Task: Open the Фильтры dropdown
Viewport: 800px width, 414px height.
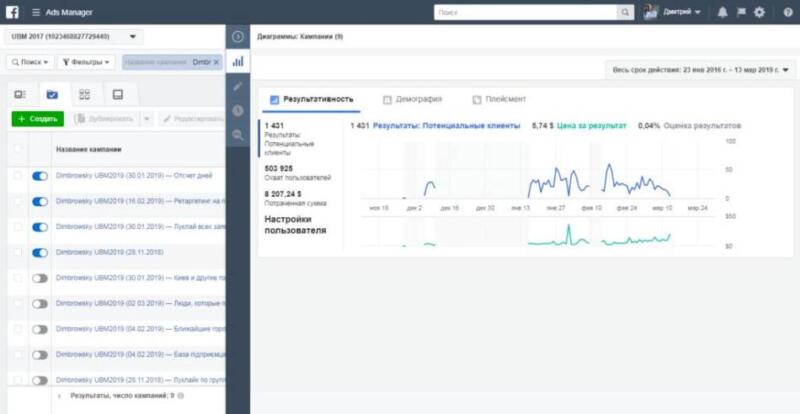Action: (x=86, y=62)
